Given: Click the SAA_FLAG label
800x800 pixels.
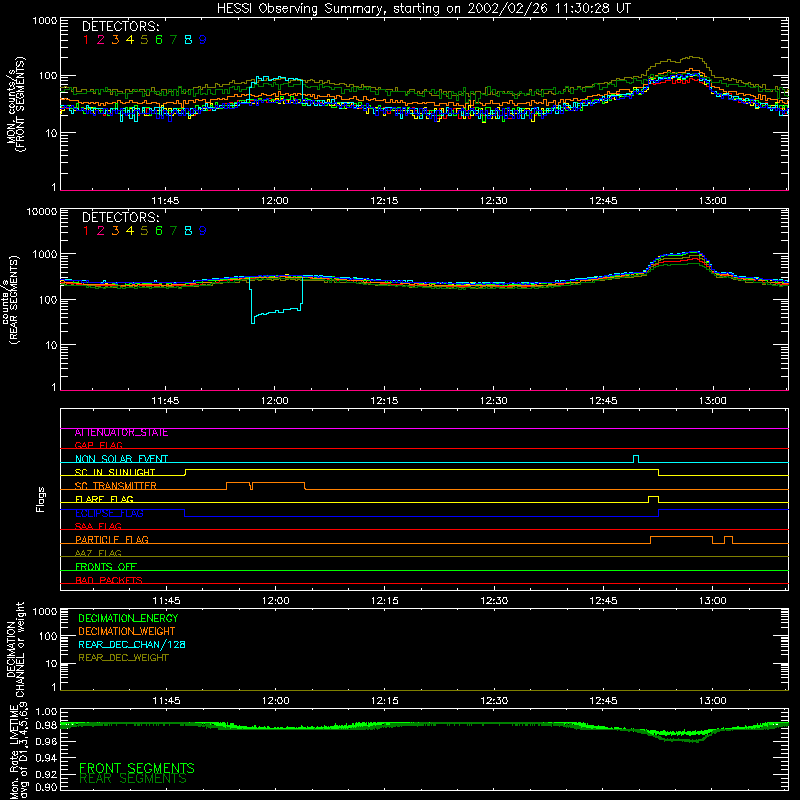Looking at the screenshot, I should (x=98, y=526).
